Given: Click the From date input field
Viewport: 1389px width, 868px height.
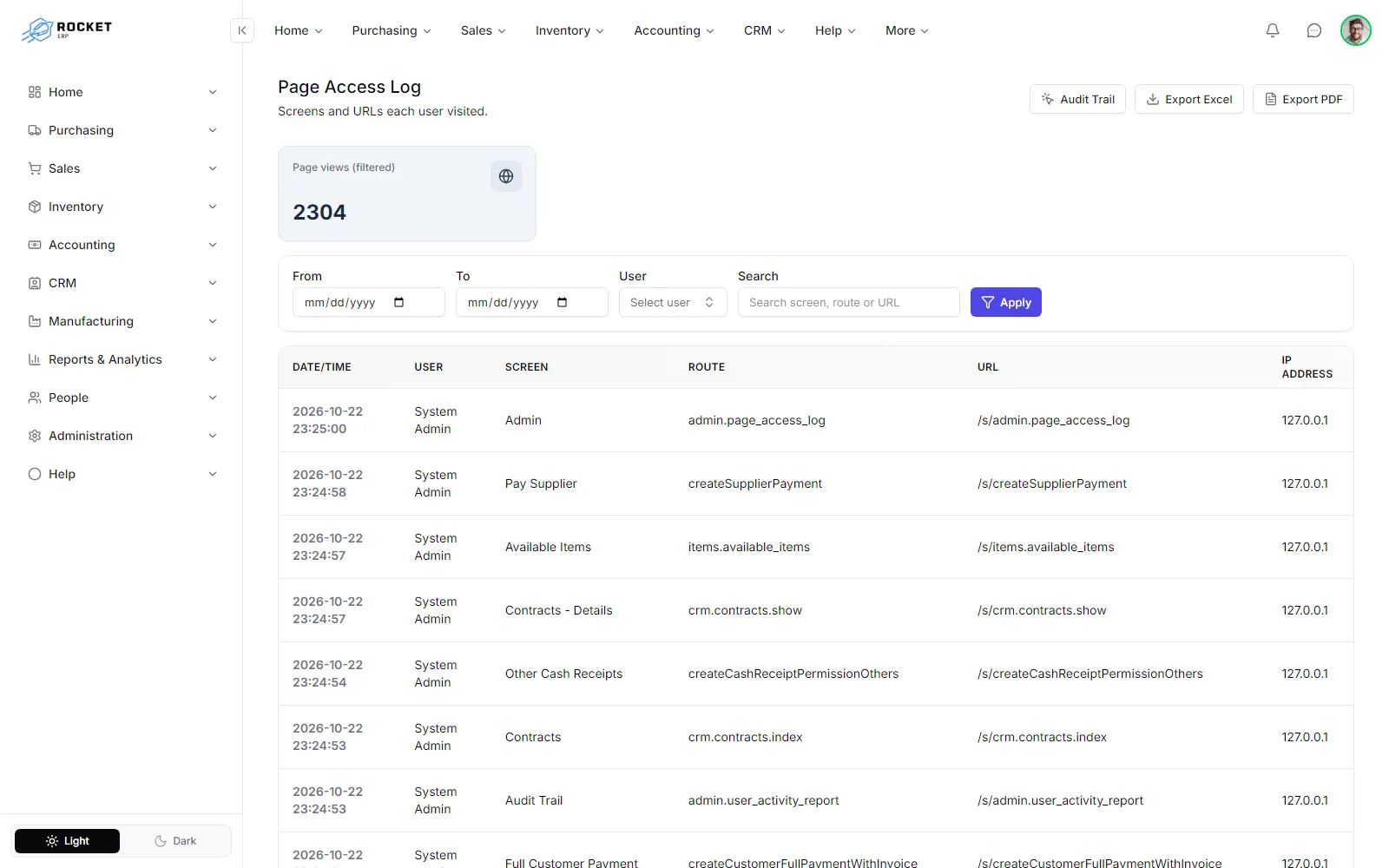Looking at the screenshot, I should (x=369, y=302).
